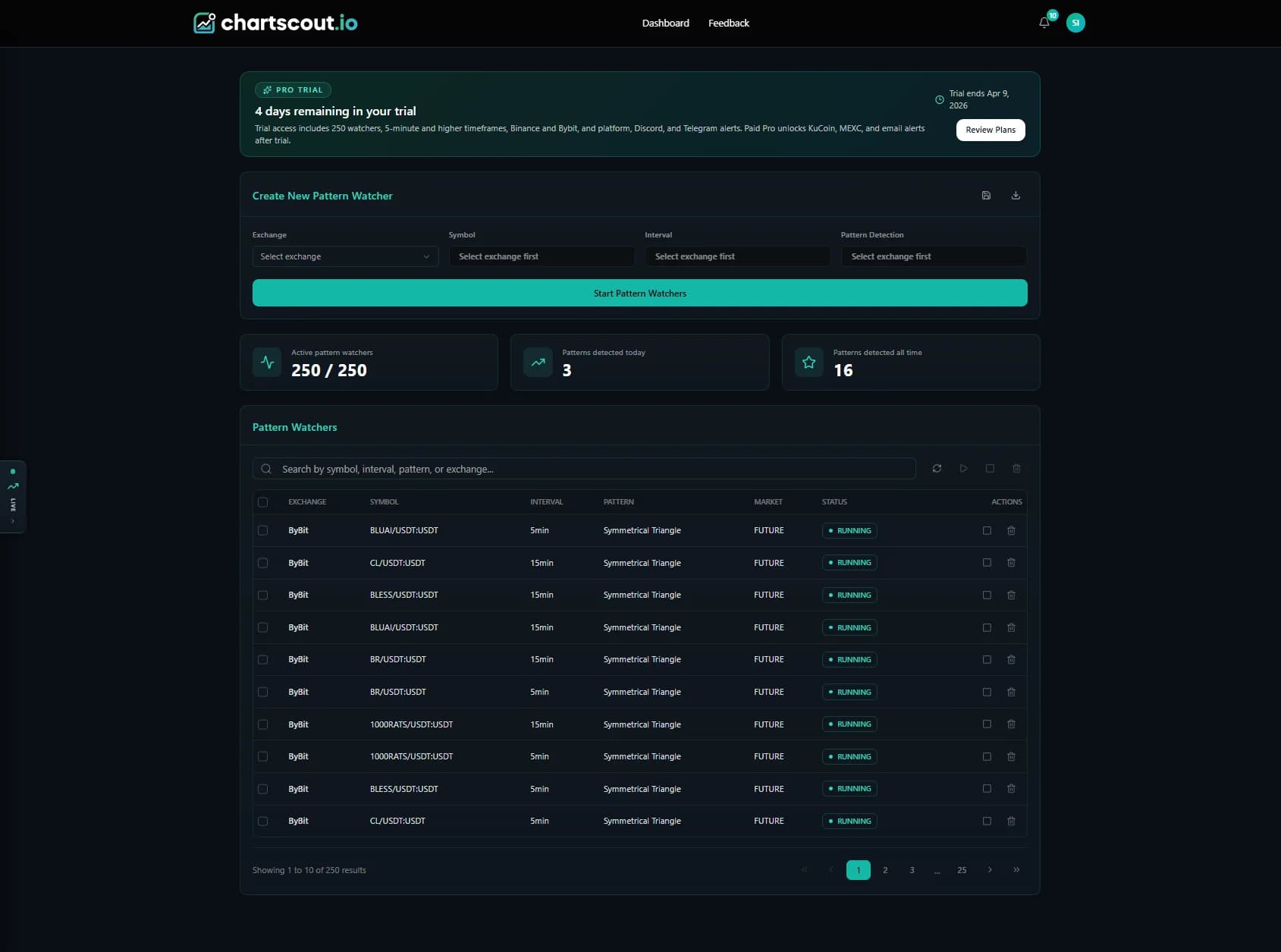The height and width of the screenshot is (952, 1281).
Task: Open the Select exchange dropdown
Action: tap(345, 256)
